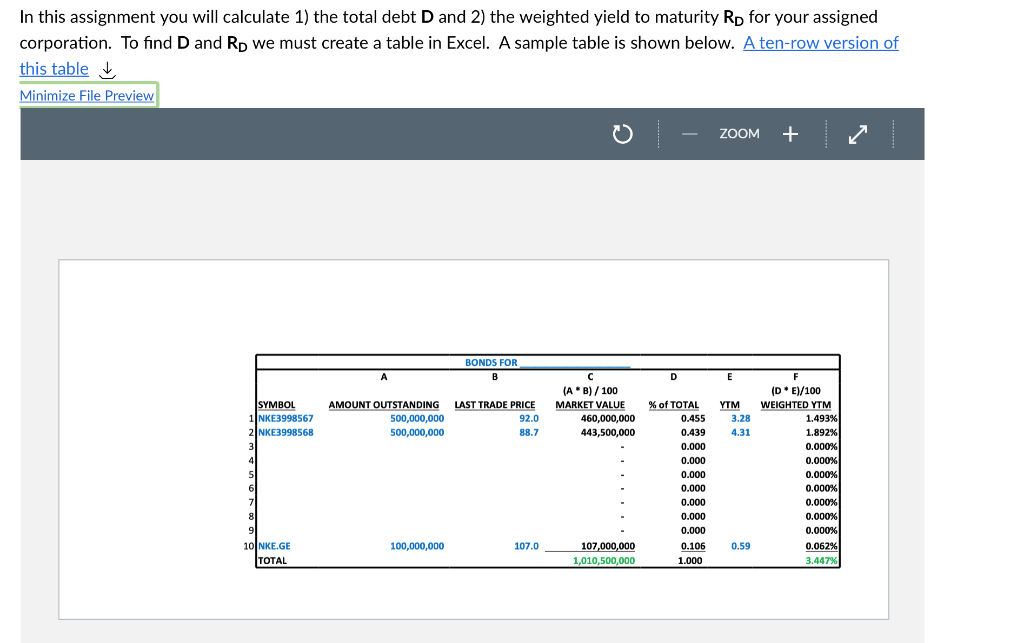
Task: Open 'A ten-row version of' link
Action: tap(821, 43)
